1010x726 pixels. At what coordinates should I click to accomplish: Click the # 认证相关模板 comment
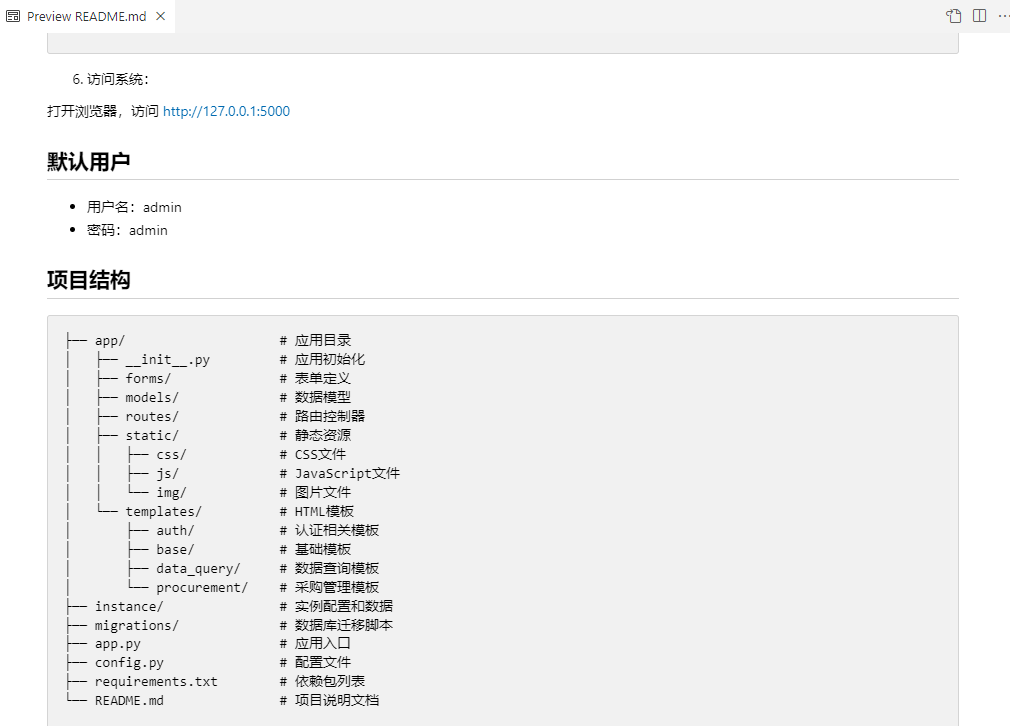[x=330, y=531]
